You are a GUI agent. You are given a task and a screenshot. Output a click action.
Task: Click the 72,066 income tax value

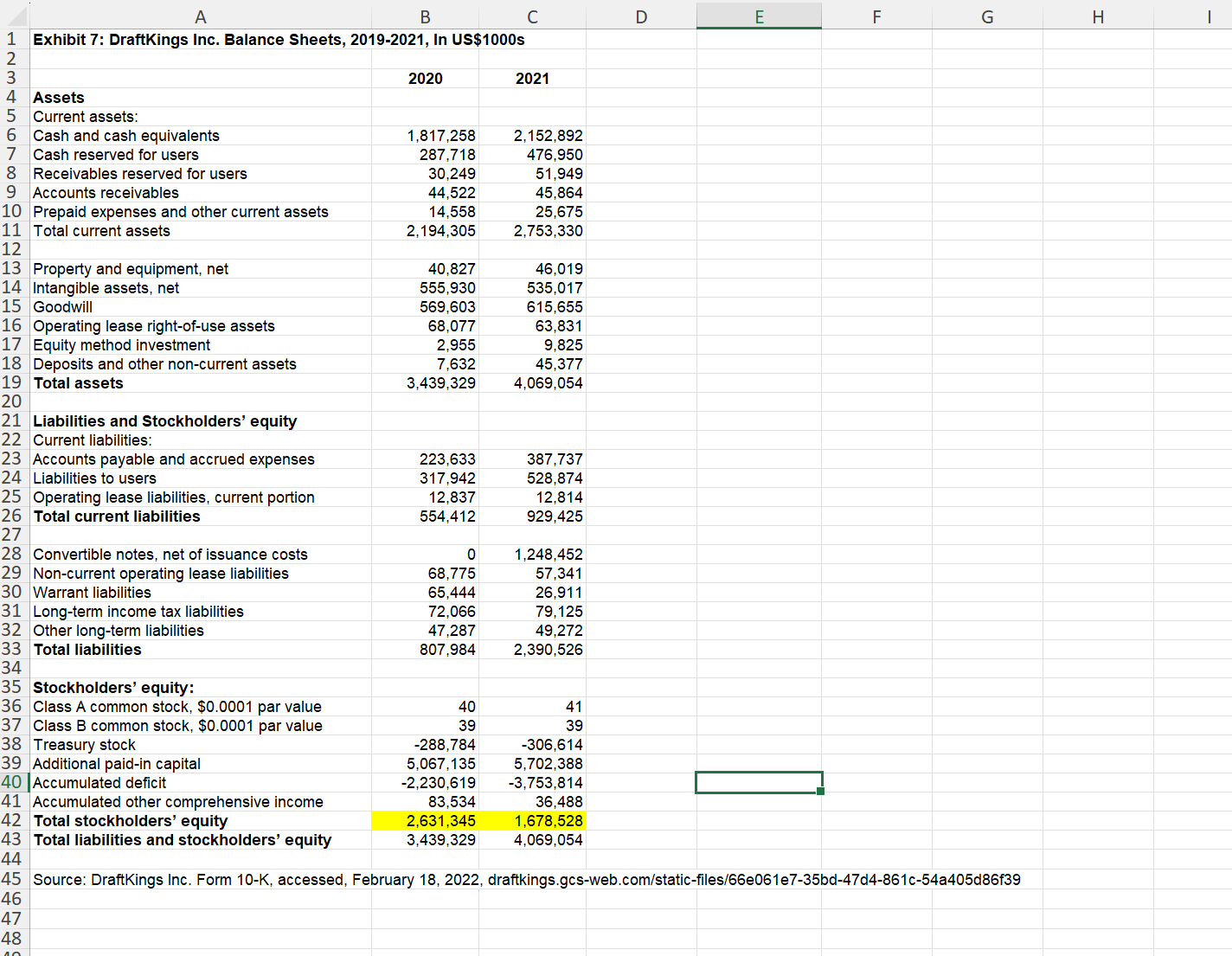pyautogui.click(x=452, y=612)
